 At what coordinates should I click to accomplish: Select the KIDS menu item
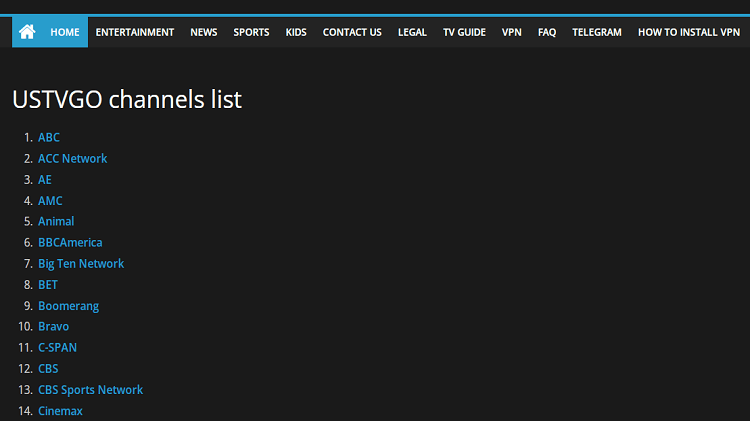click(296, 32)
